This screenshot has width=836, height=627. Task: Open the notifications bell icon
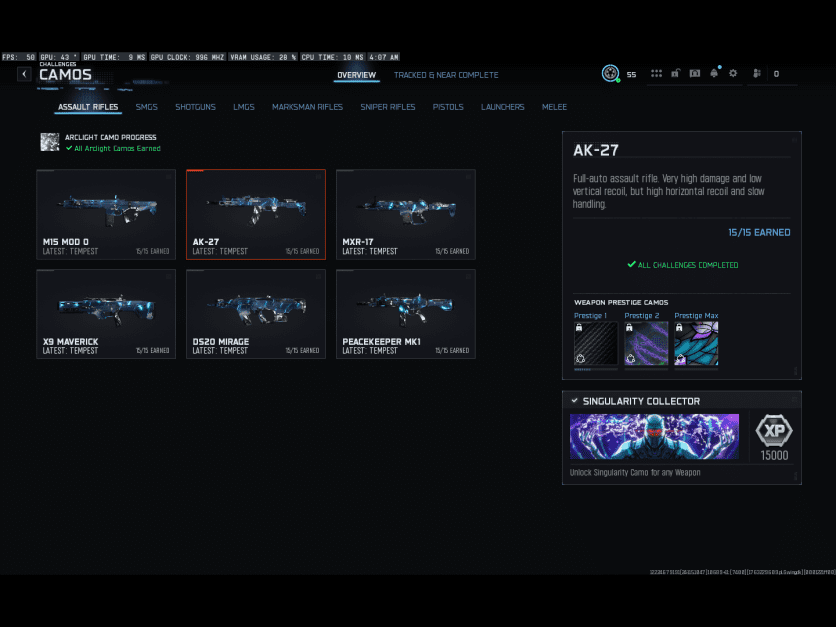[x=714, y=72]
